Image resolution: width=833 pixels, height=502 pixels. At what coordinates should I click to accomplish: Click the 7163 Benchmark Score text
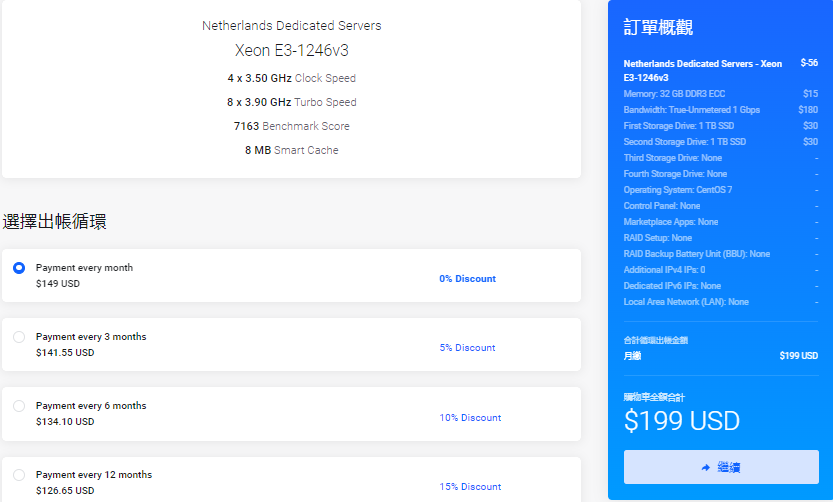(x=291, y=126)
